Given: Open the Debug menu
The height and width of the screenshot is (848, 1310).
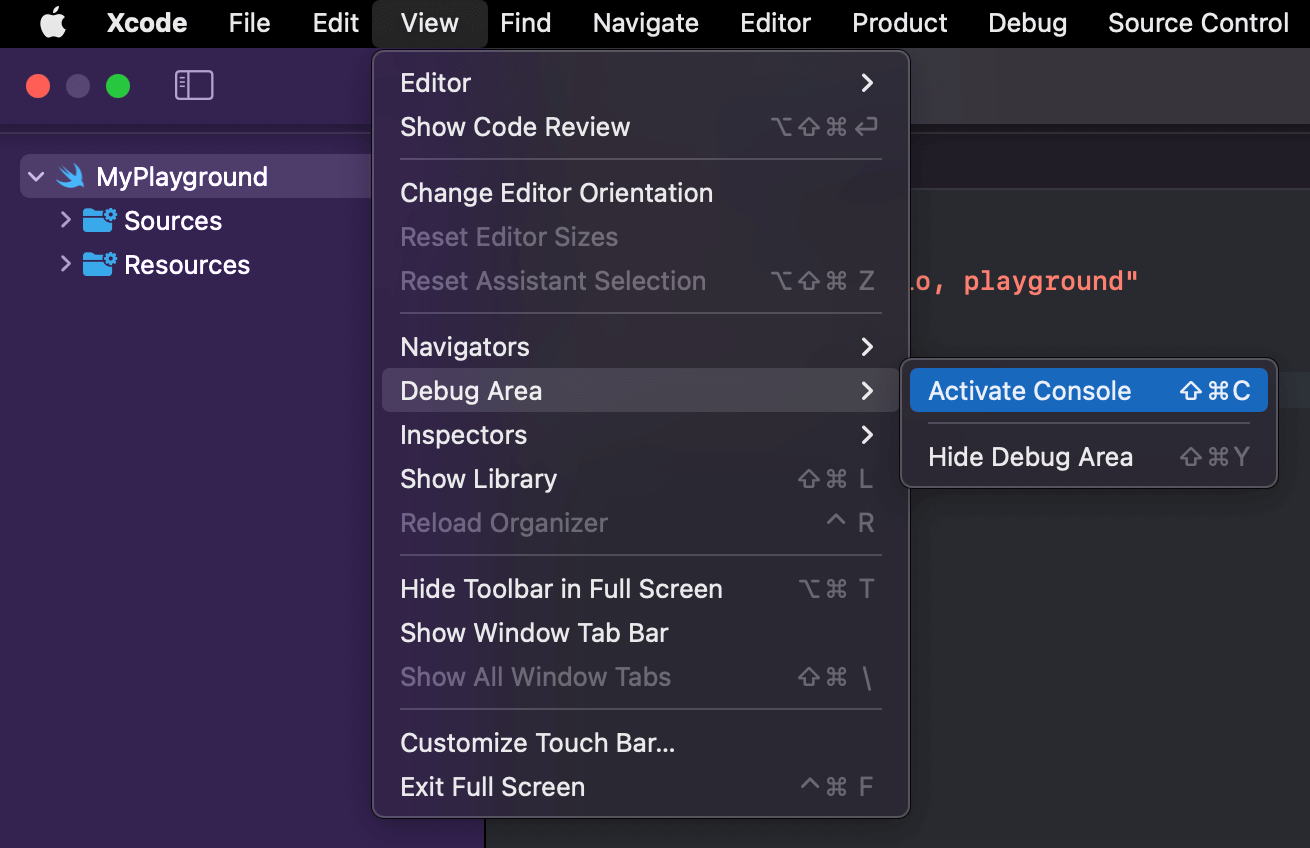Looking at the screenshot, I should pyautogui.click(x=1027, y=23).
